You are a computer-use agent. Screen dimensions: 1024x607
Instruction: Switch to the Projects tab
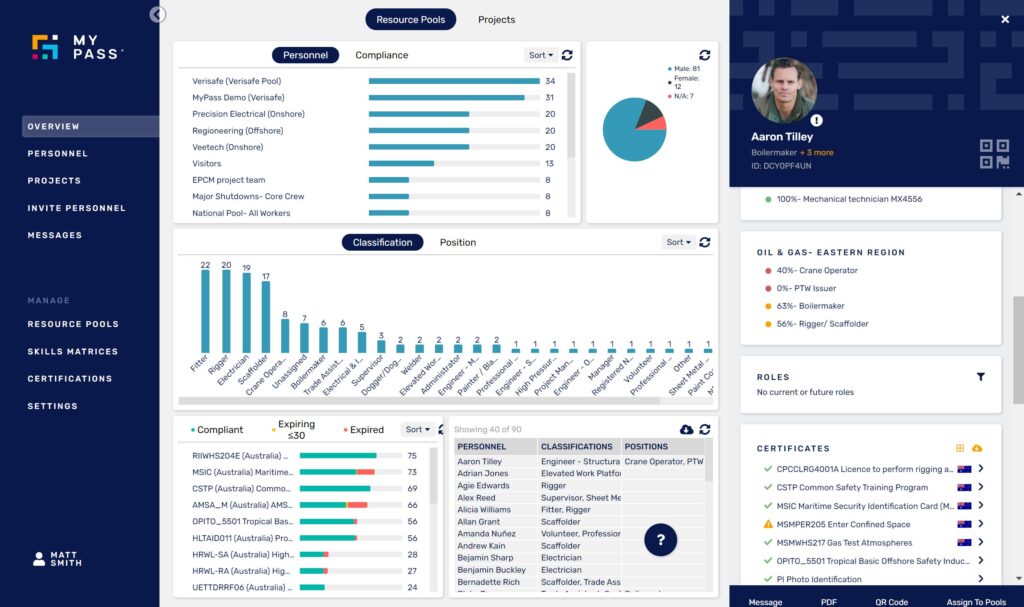(x=496, y=19)
